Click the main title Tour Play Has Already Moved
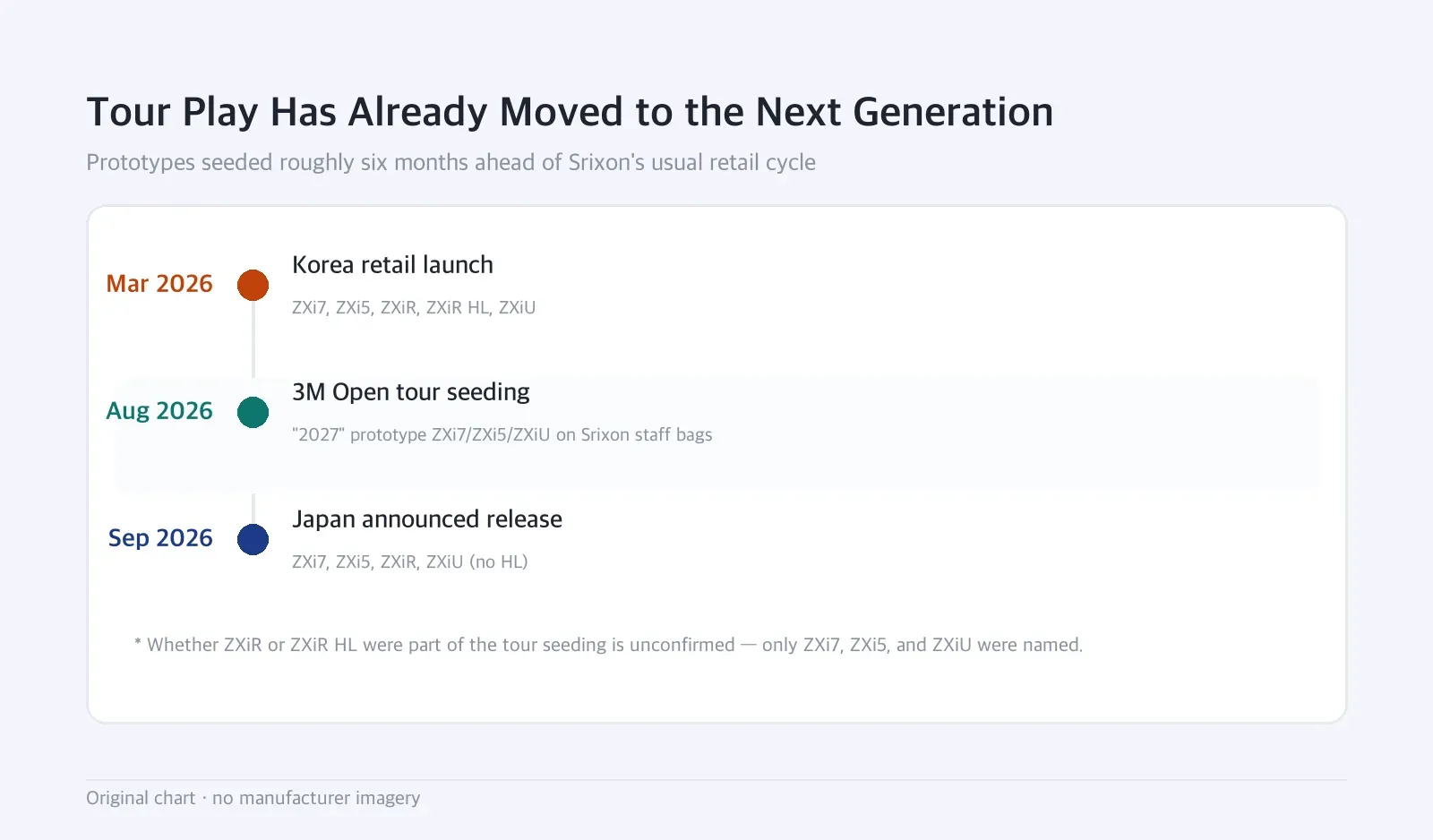Viewport: 1433px width, 840px height. (x=570, y=113)
